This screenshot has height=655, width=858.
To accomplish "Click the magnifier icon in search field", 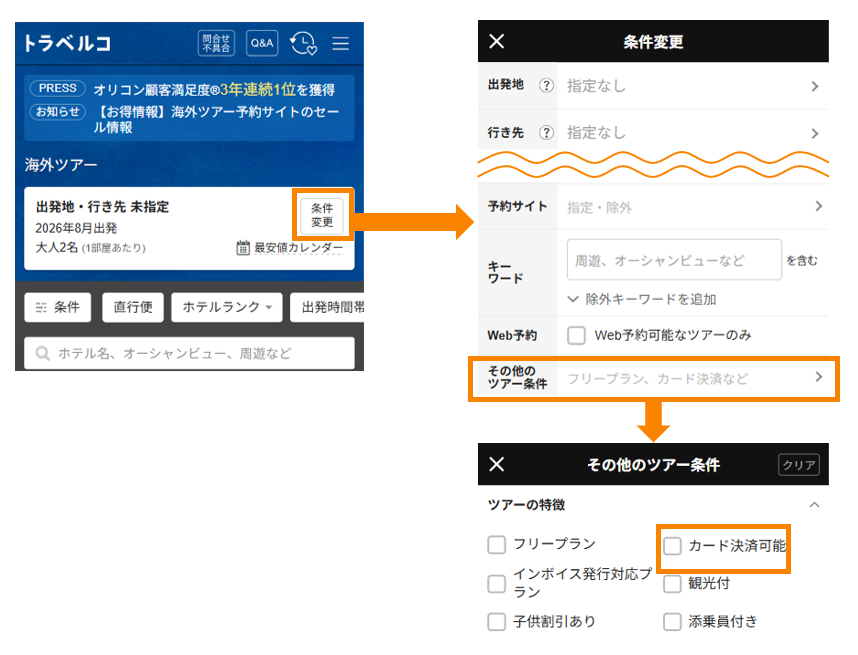I will [x=43, y=353].
